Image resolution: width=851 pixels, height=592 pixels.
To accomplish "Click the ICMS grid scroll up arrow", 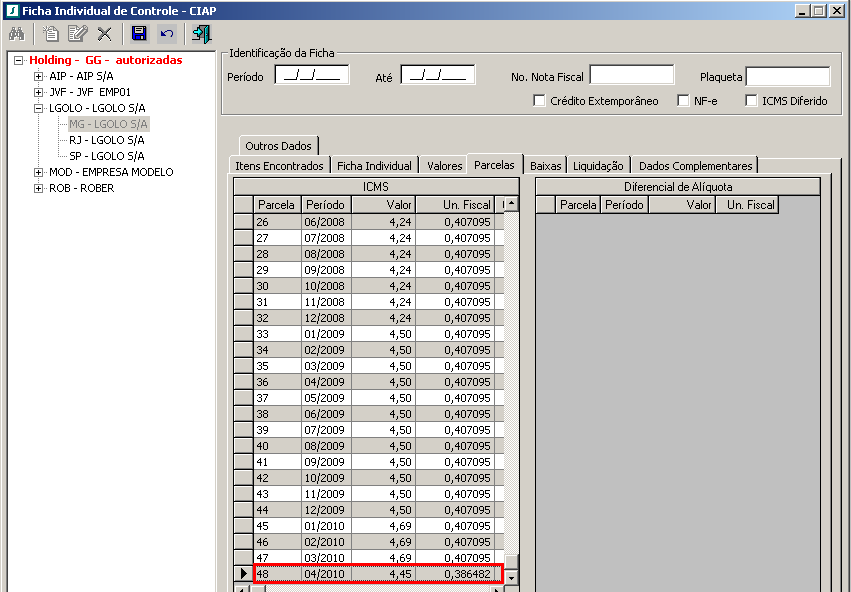I will pos(511,204).
